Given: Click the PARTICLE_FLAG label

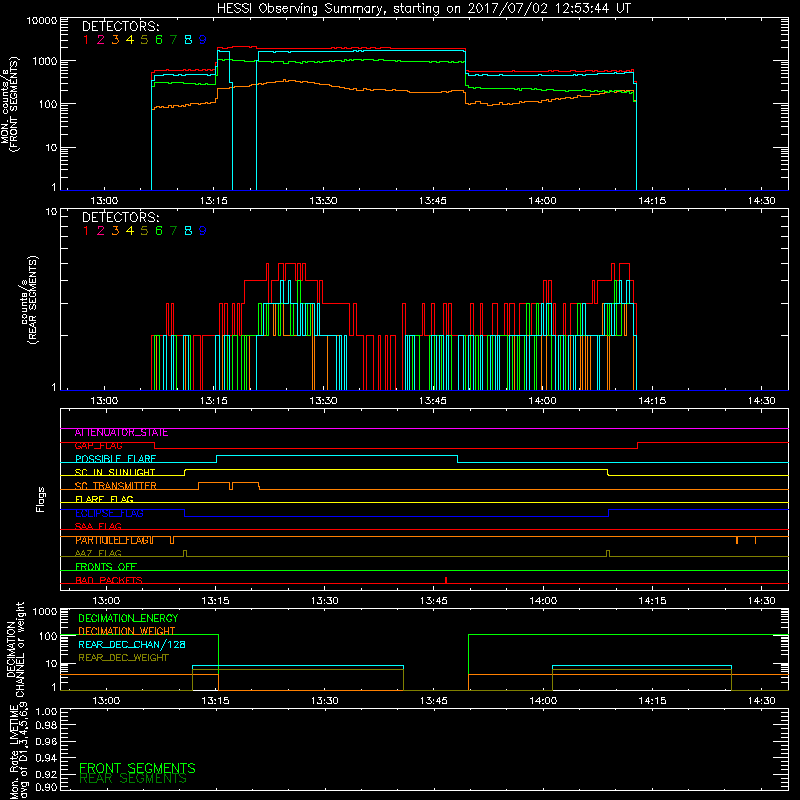Looking at the screenshot, I should [x=114, y=540].
